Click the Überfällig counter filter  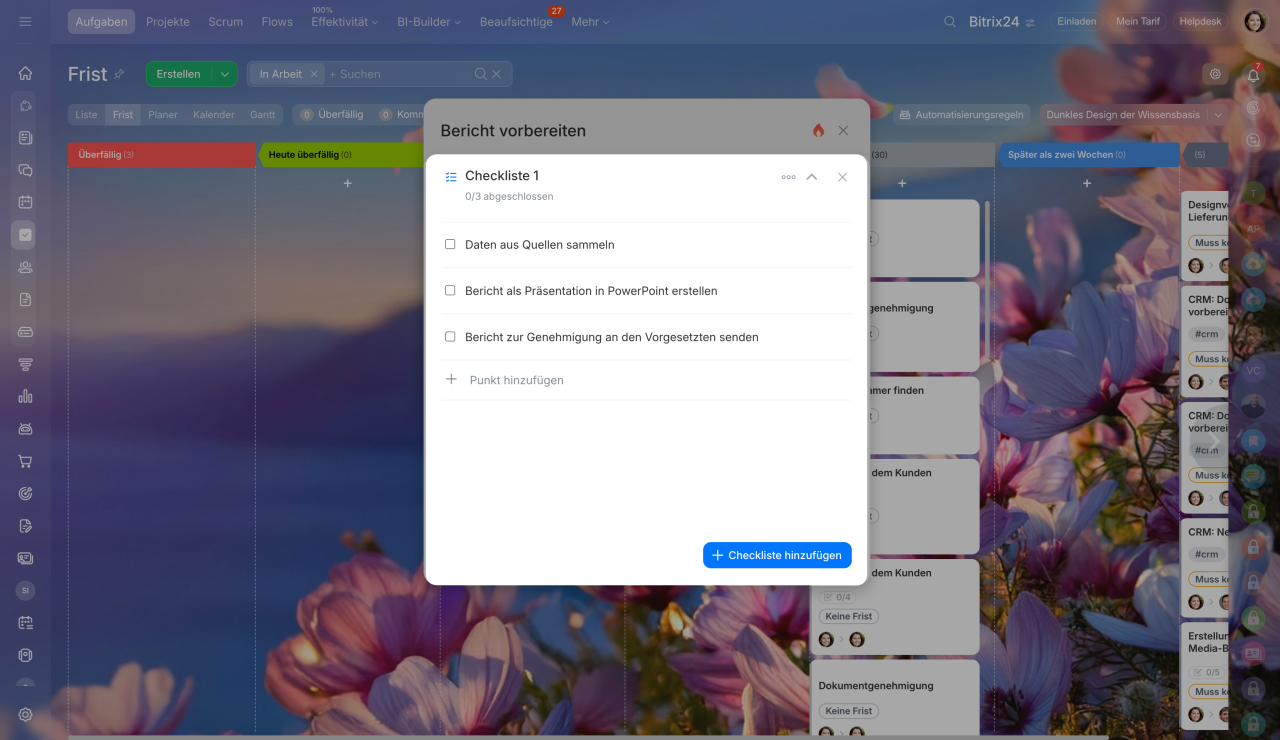[x=332, y=115]
